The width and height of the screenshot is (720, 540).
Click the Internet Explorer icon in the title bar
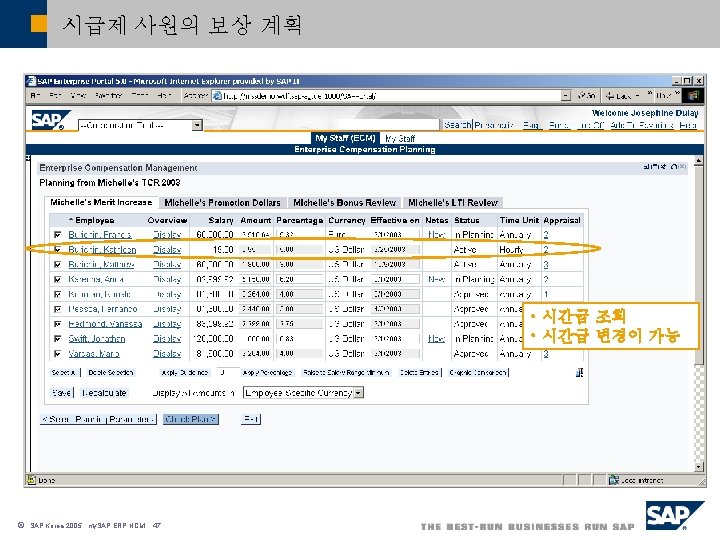pyautogui.click(x=31, y=81)
